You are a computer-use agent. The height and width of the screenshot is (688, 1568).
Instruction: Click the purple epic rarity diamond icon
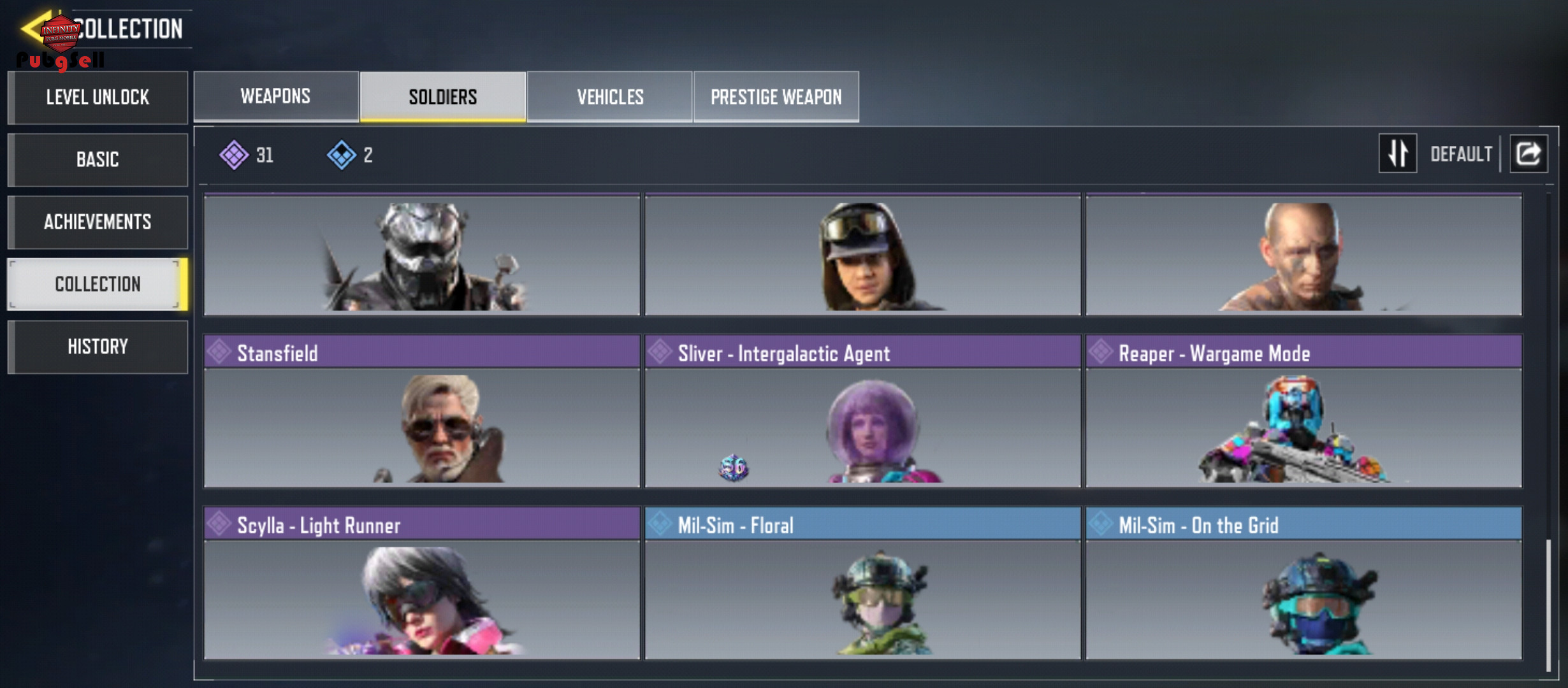234,155
